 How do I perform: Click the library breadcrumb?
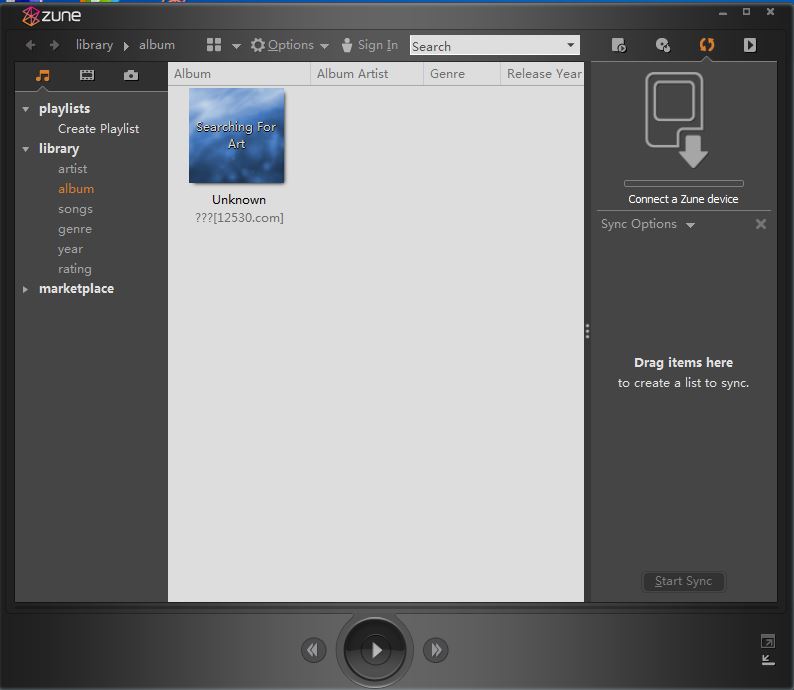[94, 45]
